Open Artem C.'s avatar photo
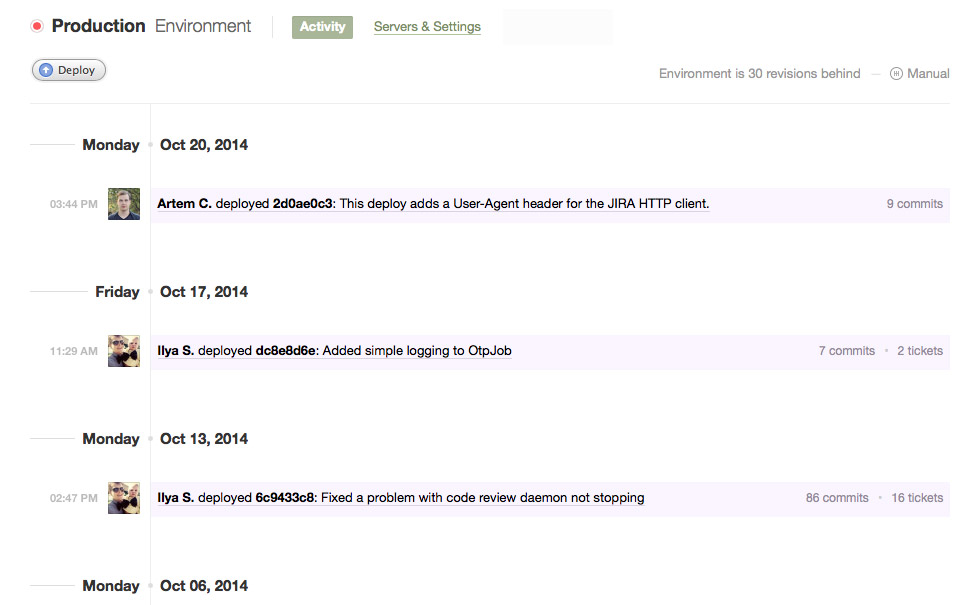 point(124,204)
